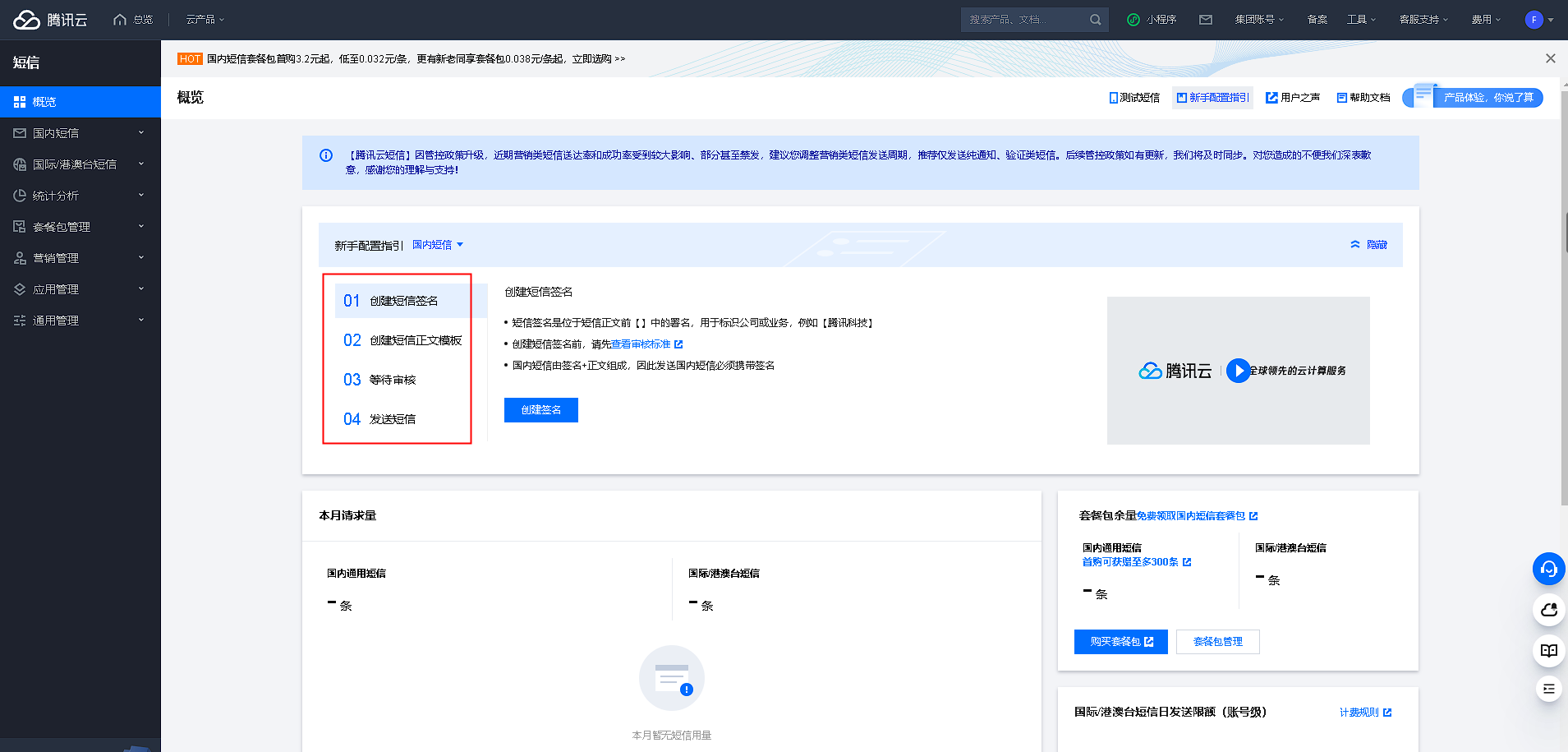Hide the beginner configuration guide panel
This screenshot has height=752, width=1568.
tap(1368, 245)
